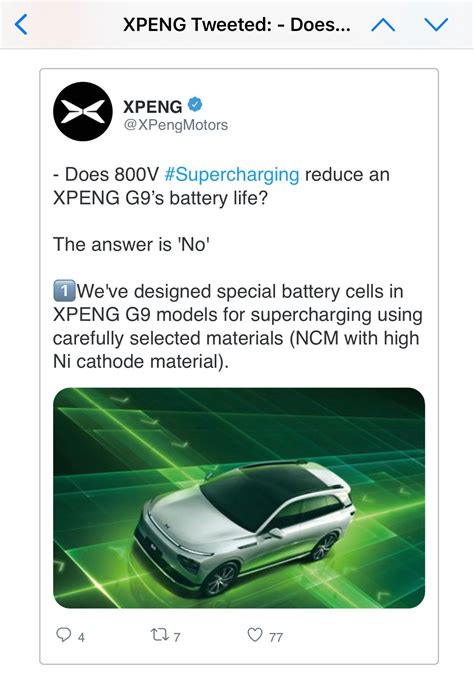The height and width of the screenshot is (679, 474).
Task: Click the "XPENG Tweeted: - Does..." header title
Action: [237, 25]
